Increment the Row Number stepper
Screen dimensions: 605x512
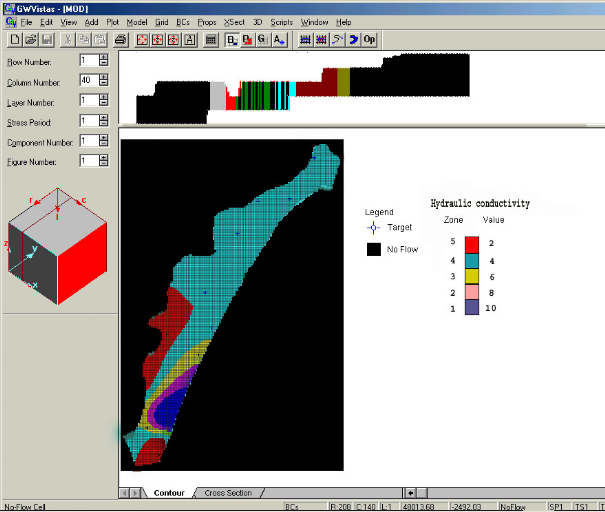click(103, 58)
